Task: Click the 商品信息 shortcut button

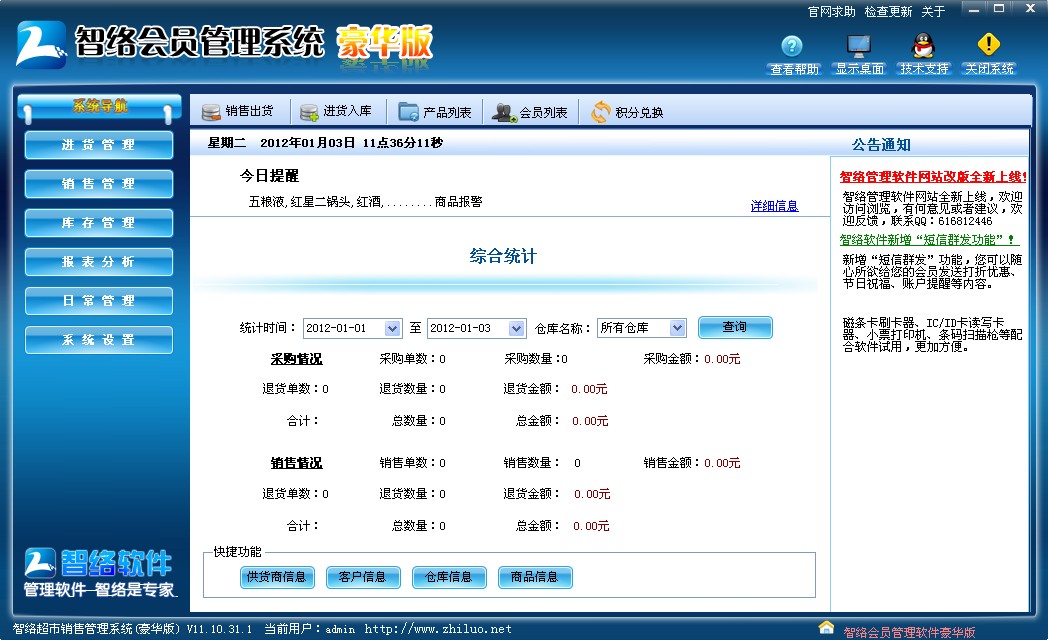Action: coord(535,577)
